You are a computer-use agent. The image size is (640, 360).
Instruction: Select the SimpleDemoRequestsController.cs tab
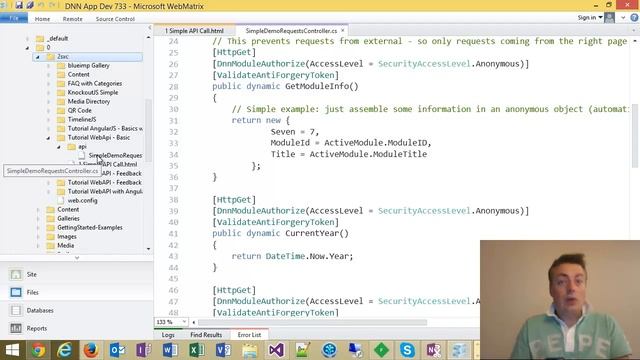tap(291, 31)
